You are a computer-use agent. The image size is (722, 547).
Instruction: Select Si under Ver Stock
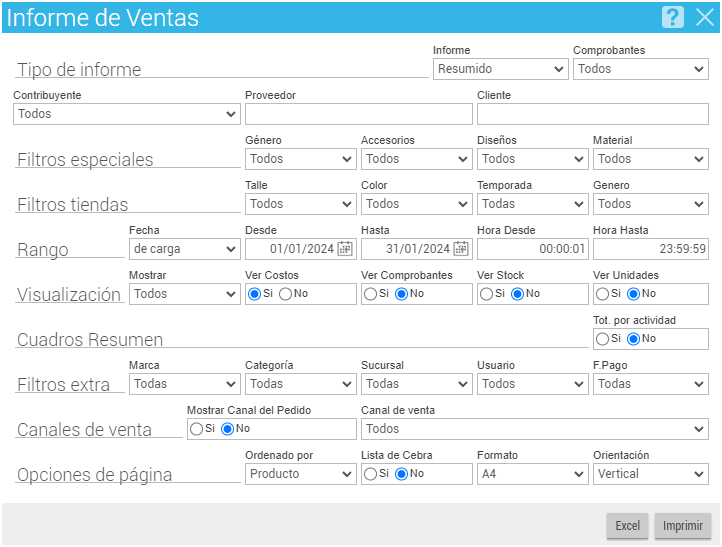coord(486,294)
